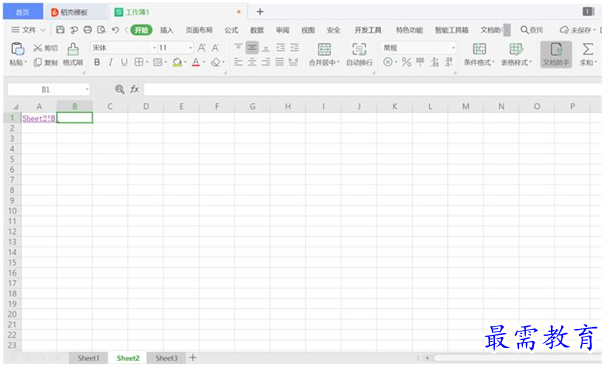606x369 pixels.
Task: Switch to the Sheet1 tab
Action: [89, 358]
